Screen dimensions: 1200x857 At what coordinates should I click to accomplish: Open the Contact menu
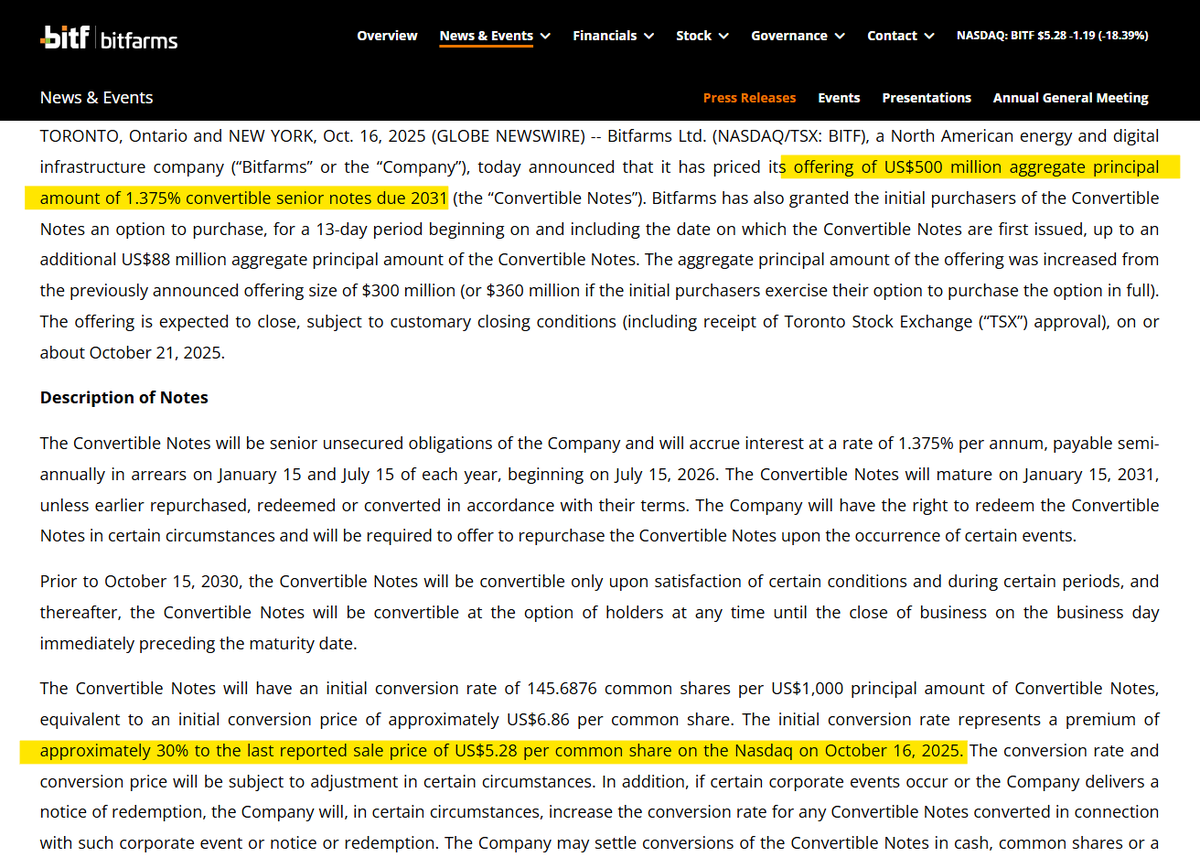point(892,36)
